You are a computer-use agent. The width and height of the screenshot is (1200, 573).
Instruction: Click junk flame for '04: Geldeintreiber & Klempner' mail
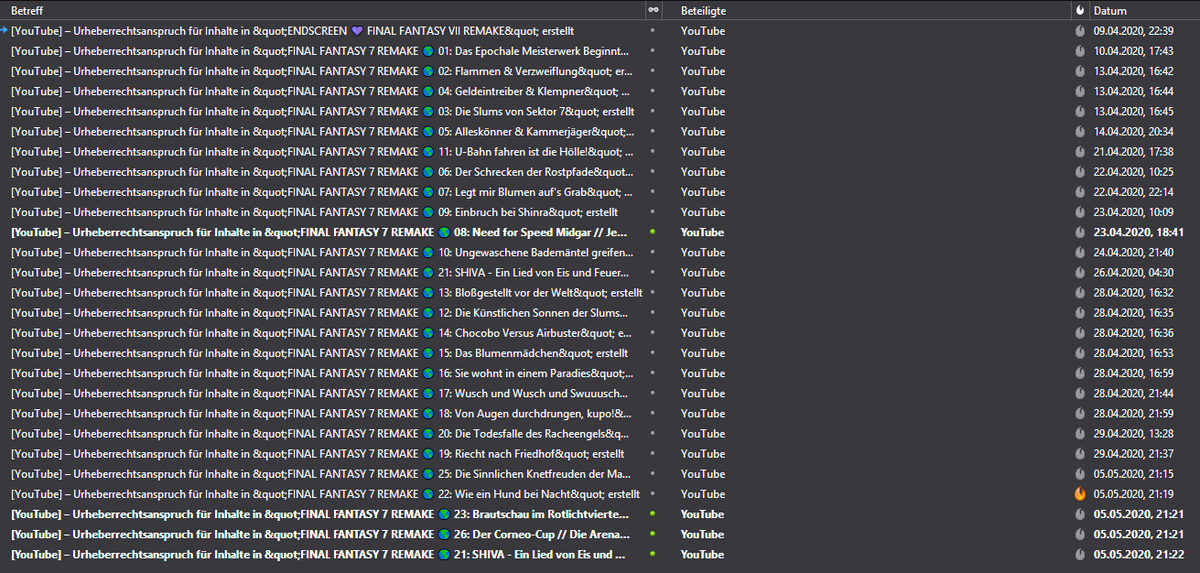pos(1080,91)
